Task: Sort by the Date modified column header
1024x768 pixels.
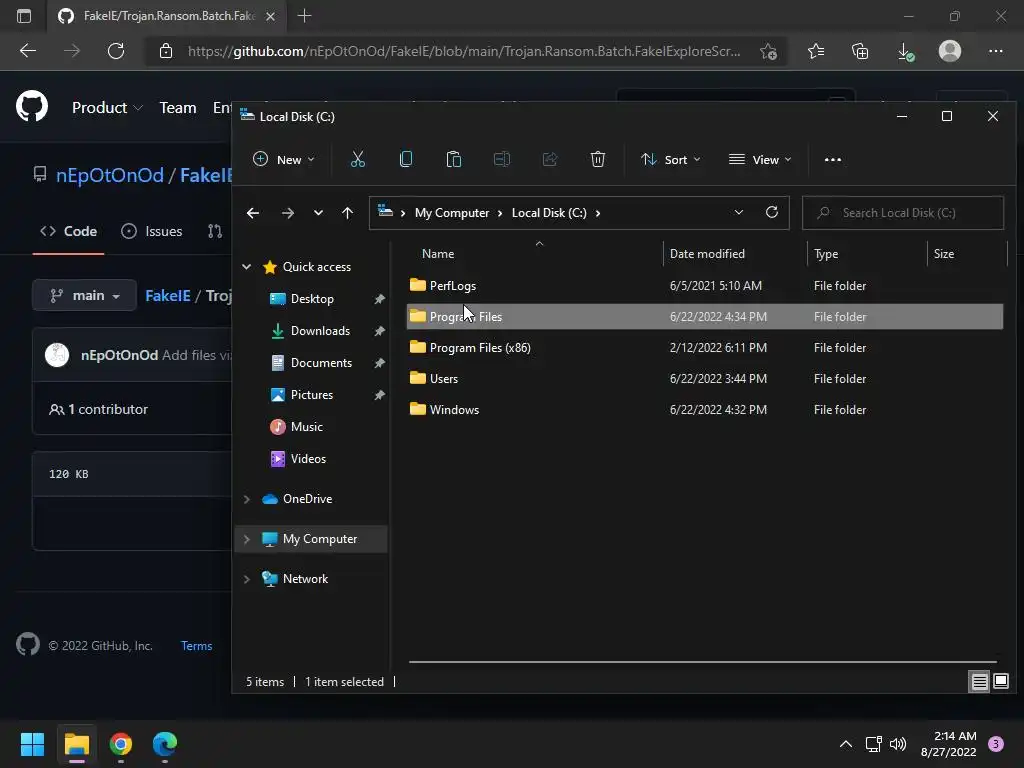Action: [707, 253]
